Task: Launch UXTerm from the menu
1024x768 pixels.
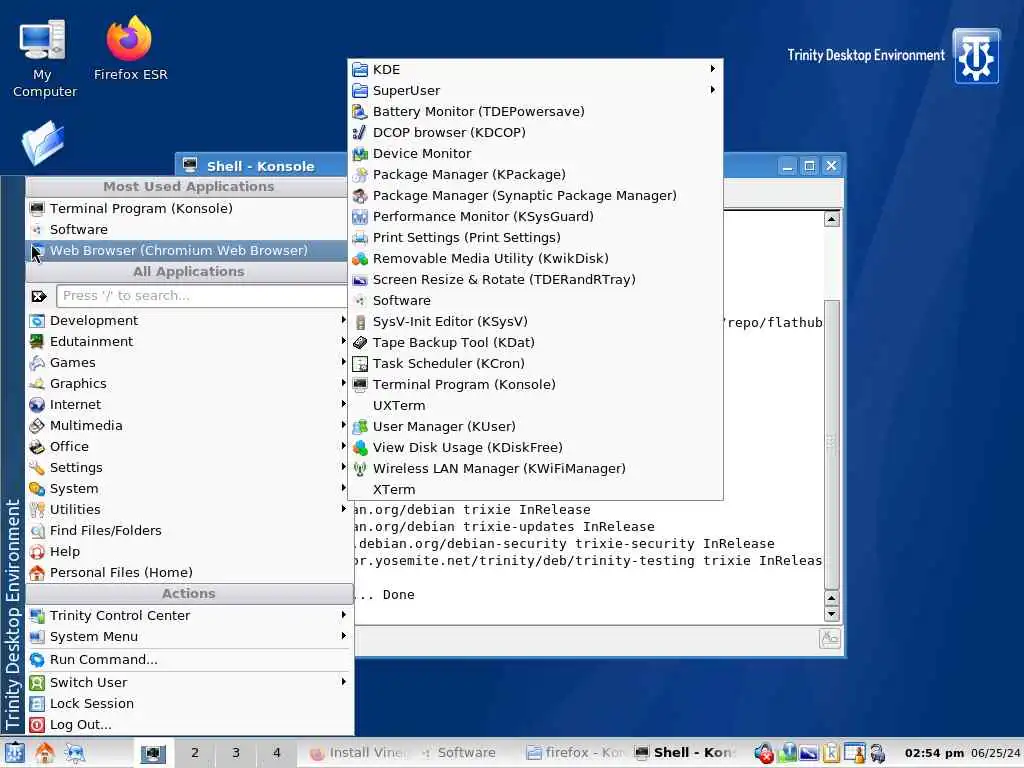Action: tap(535, 405)
